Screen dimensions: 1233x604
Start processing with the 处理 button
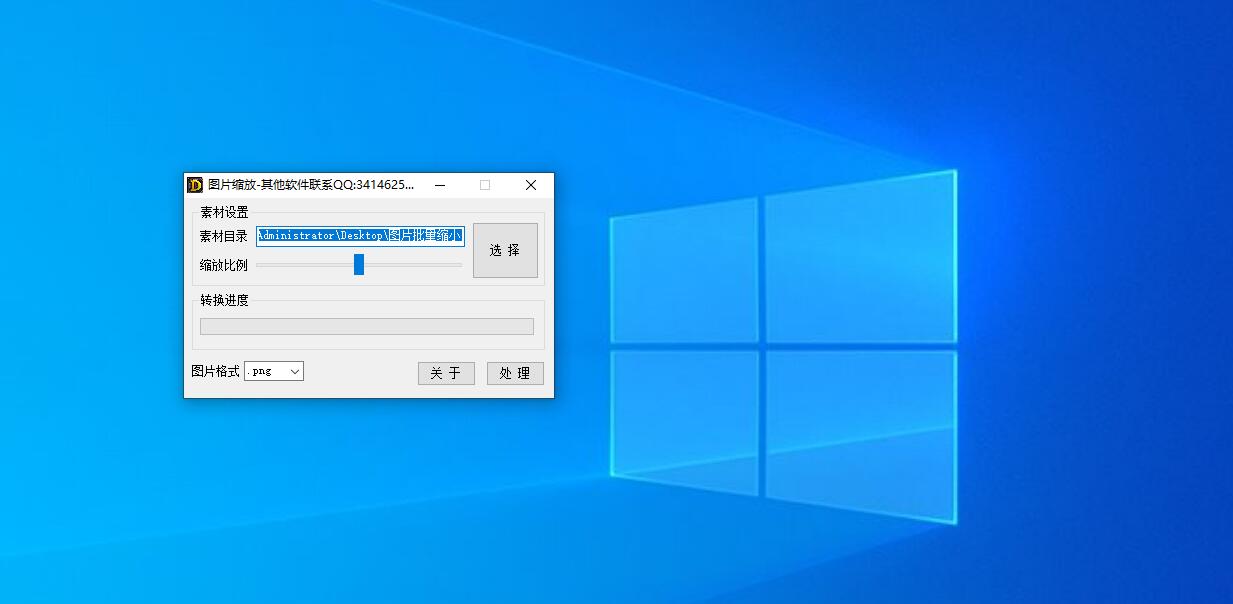515,373
